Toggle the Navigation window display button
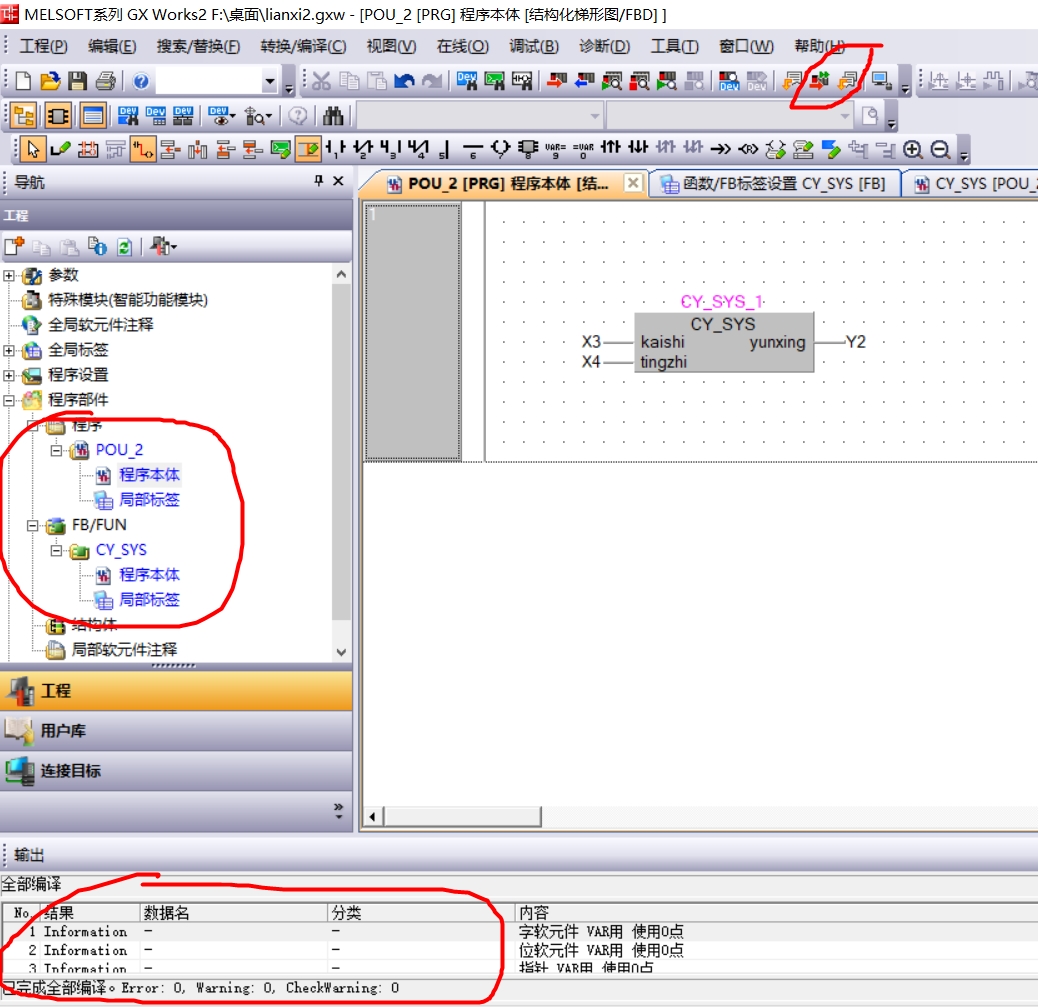 pos(24,116)
